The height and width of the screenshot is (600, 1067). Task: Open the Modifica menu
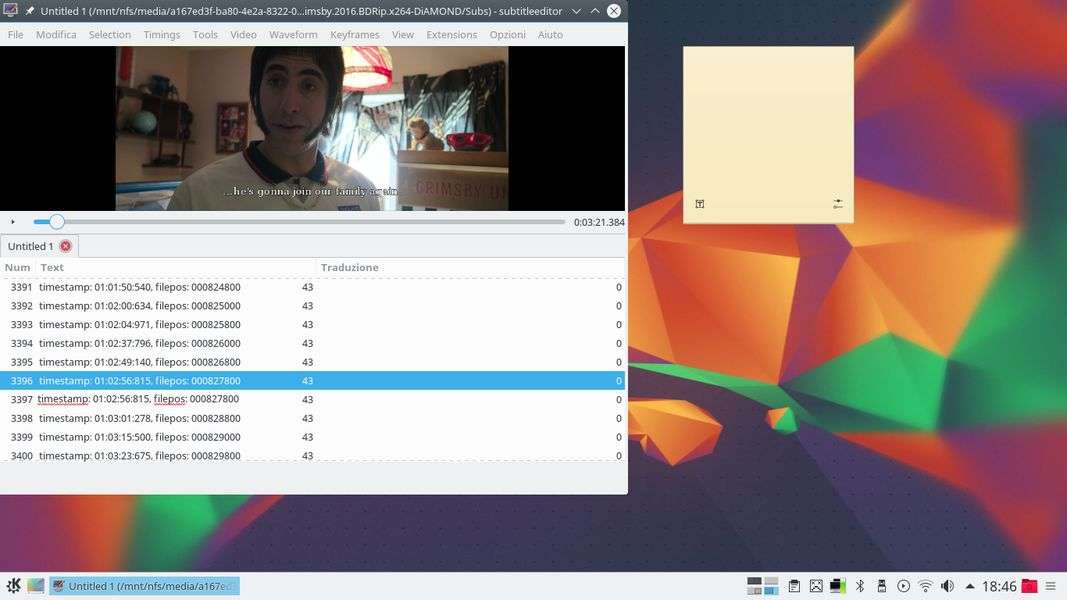56,35
